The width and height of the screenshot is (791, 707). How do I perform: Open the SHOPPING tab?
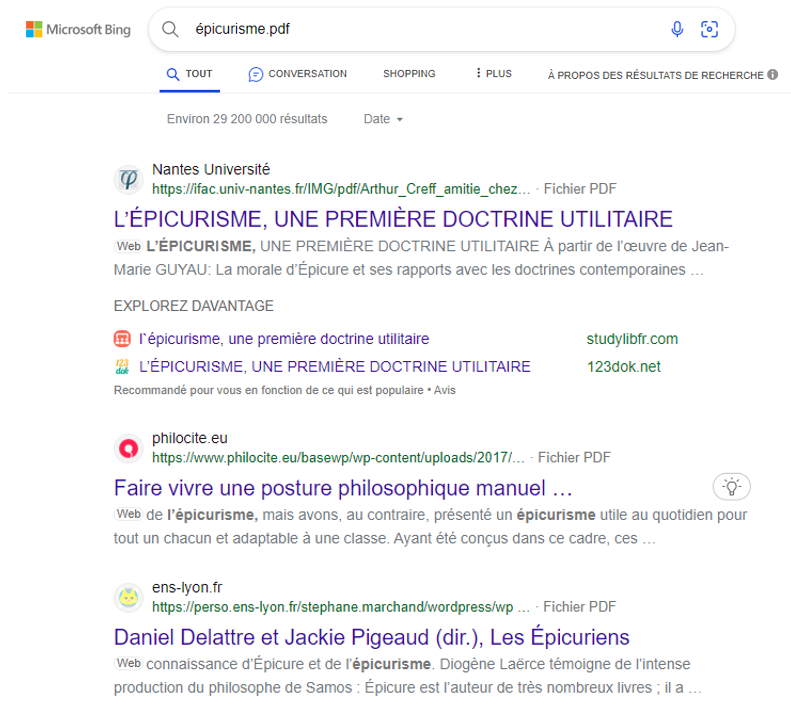[x=409, y=74]
